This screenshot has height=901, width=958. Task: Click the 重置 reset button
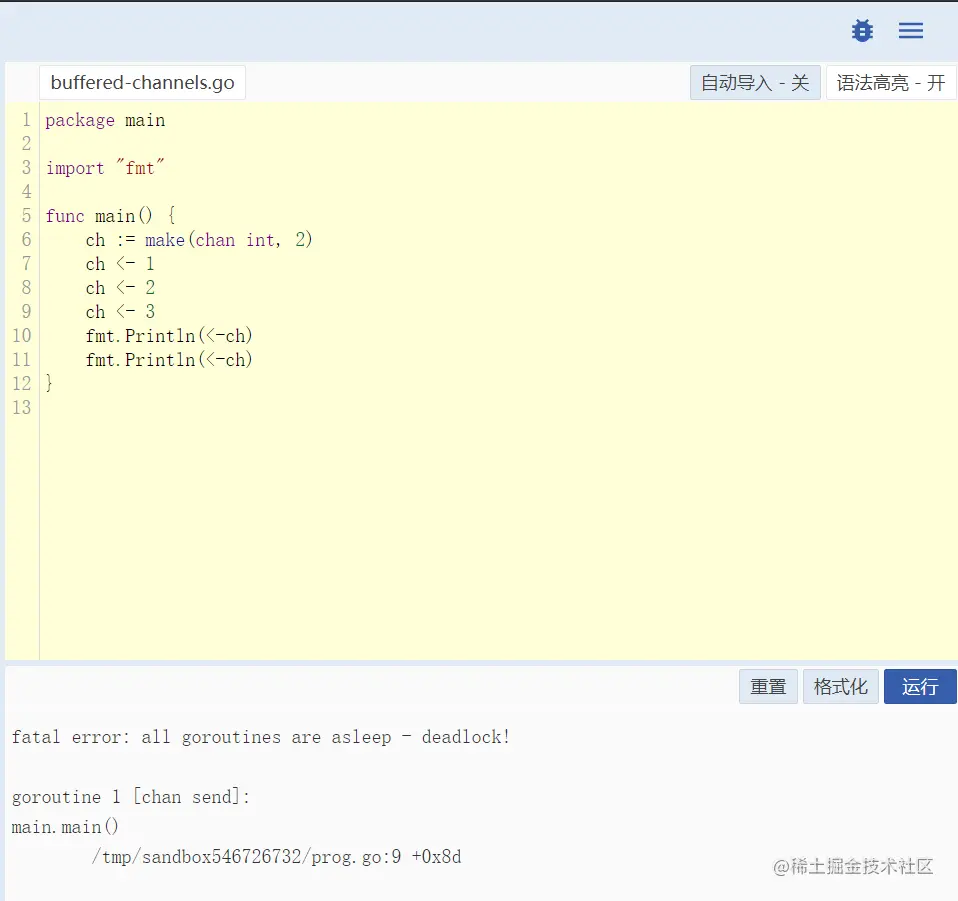click(x=768, y=687)
